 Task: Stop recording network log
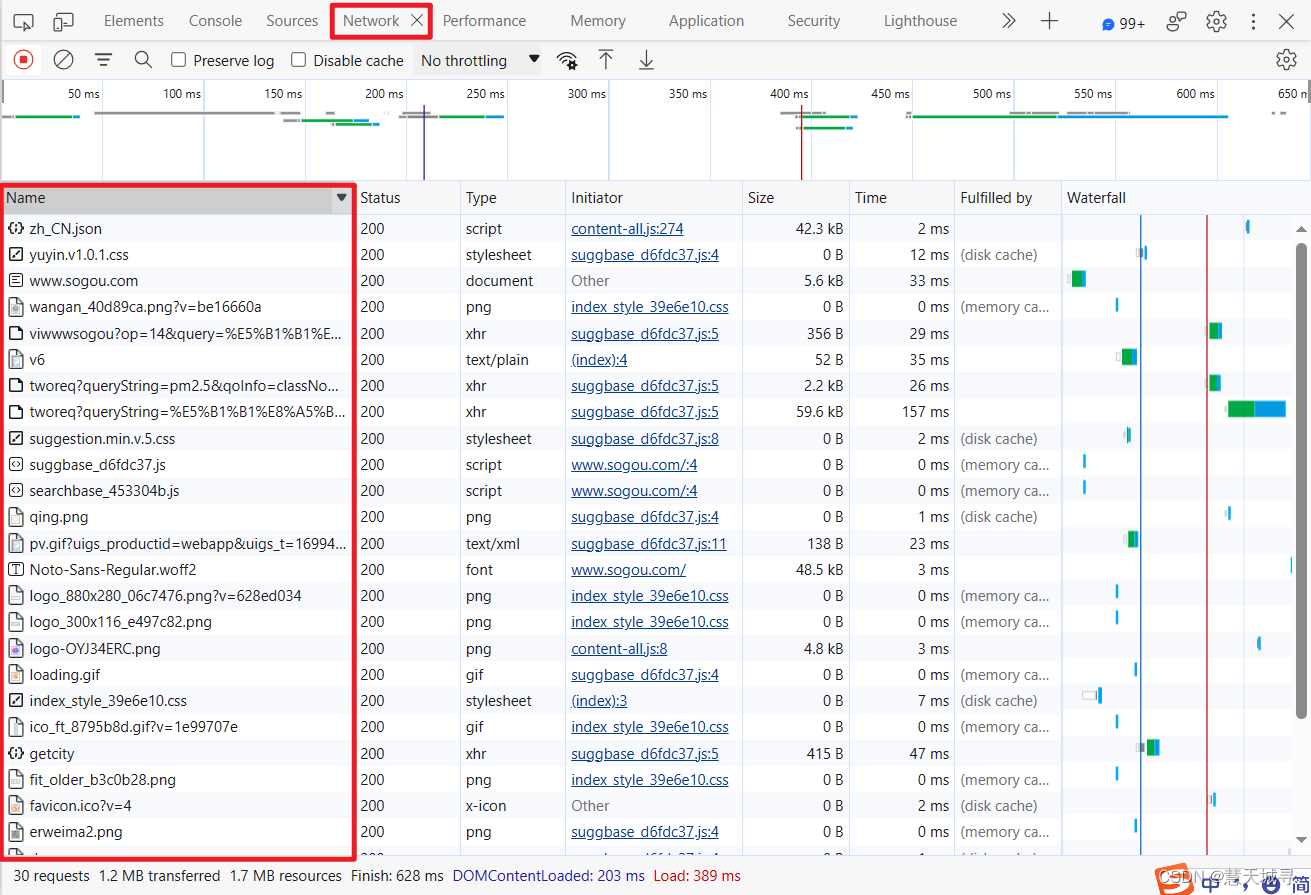pos(23,60)
